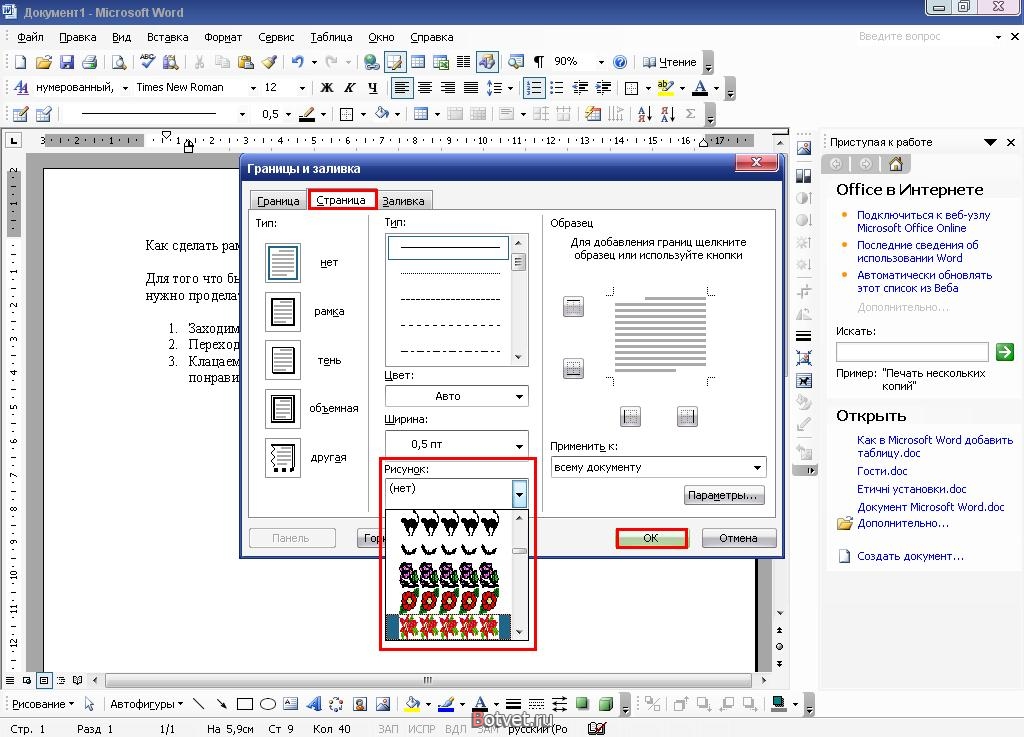Viewport: 1024px width, 737px height.
Task: Click the Print icon in toolbar
Action: 89,62
